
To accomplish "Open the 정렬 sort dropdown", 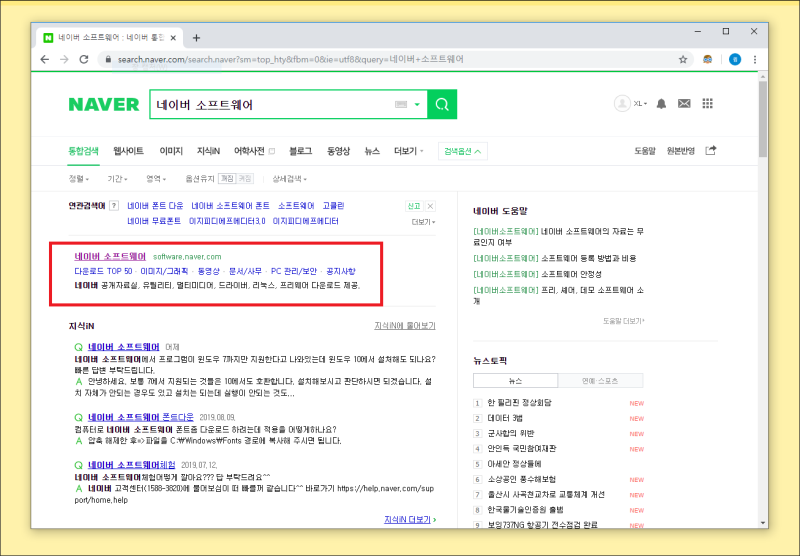I will (x=79, y=179).
